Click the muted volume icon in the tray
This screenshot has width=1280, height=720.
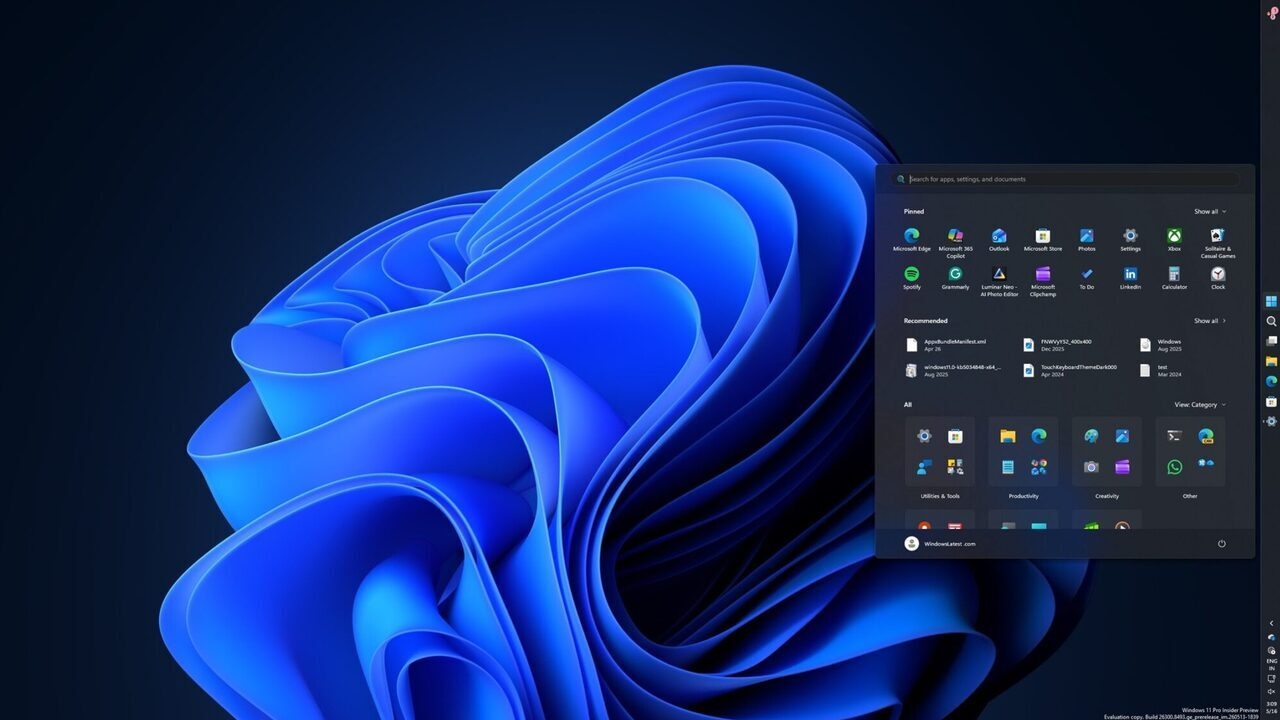[x=1271, y=691]
